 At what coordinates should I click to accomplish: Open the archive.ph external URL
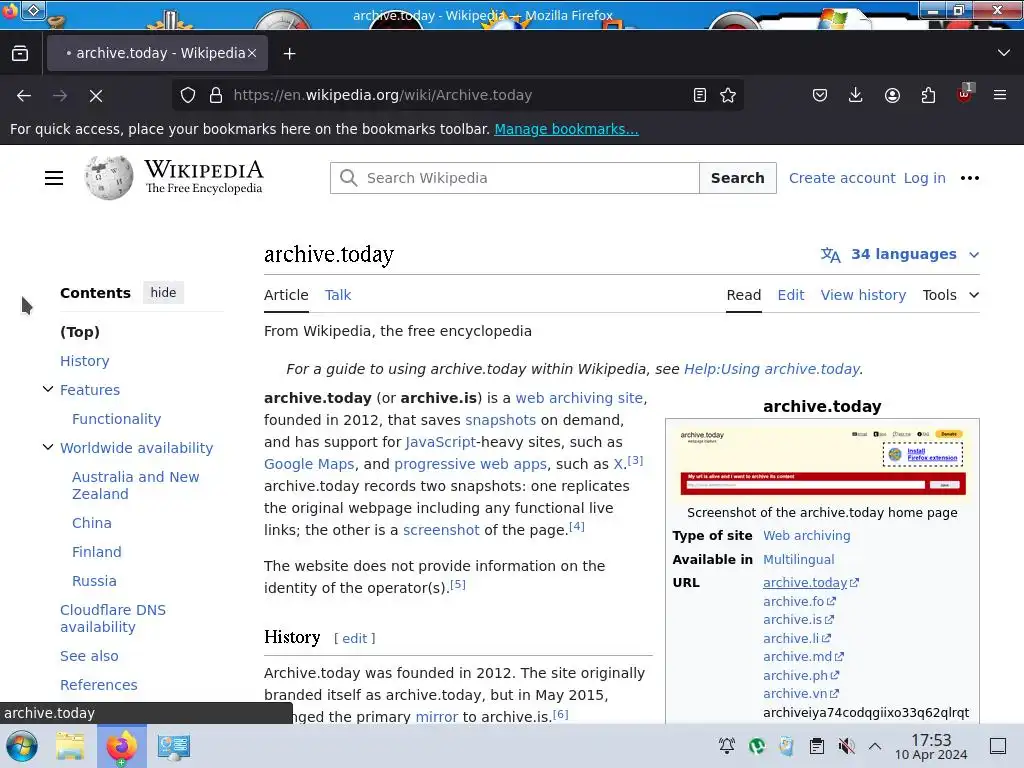pyautogui.click(x=801, y=675)
